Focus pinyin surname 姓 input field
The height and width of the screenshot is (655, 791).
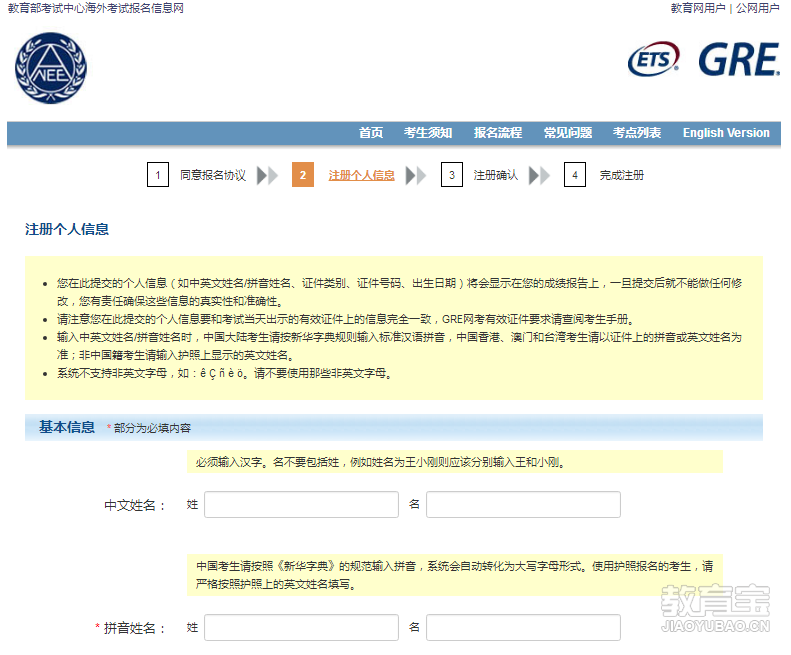tap(302, 628)
